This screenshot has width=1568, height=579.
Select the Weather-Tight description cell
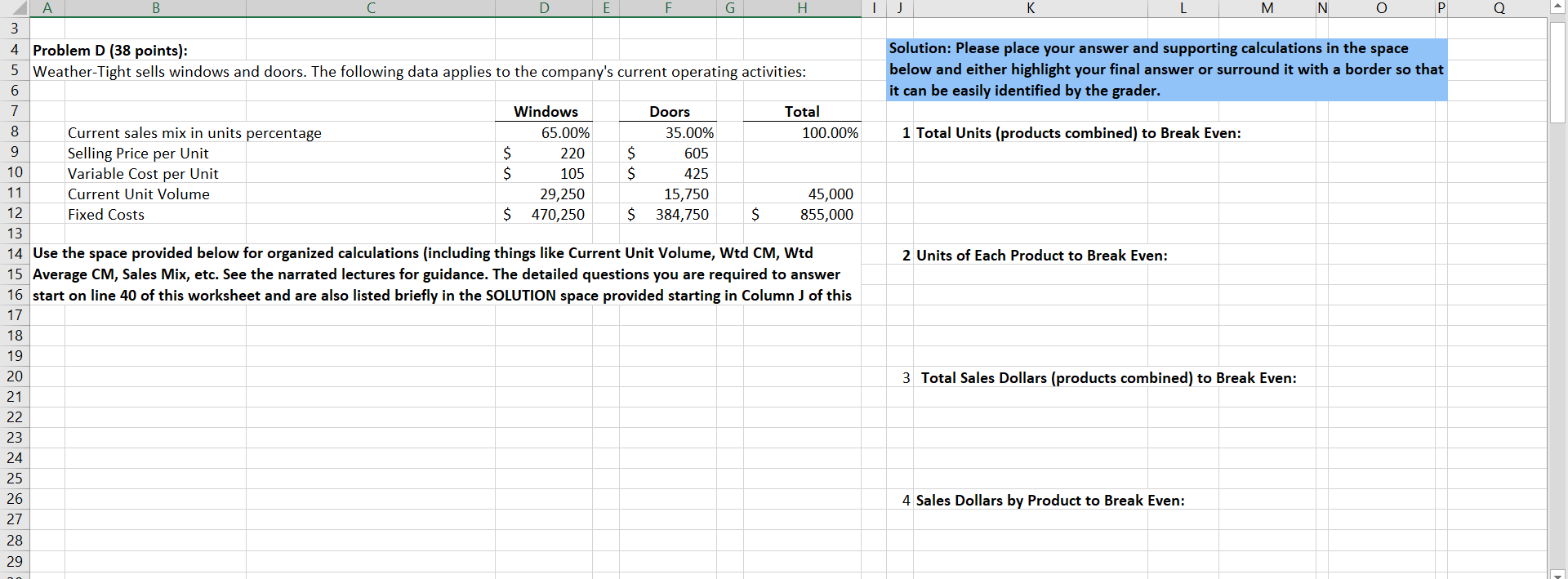[x=419, y=71]
